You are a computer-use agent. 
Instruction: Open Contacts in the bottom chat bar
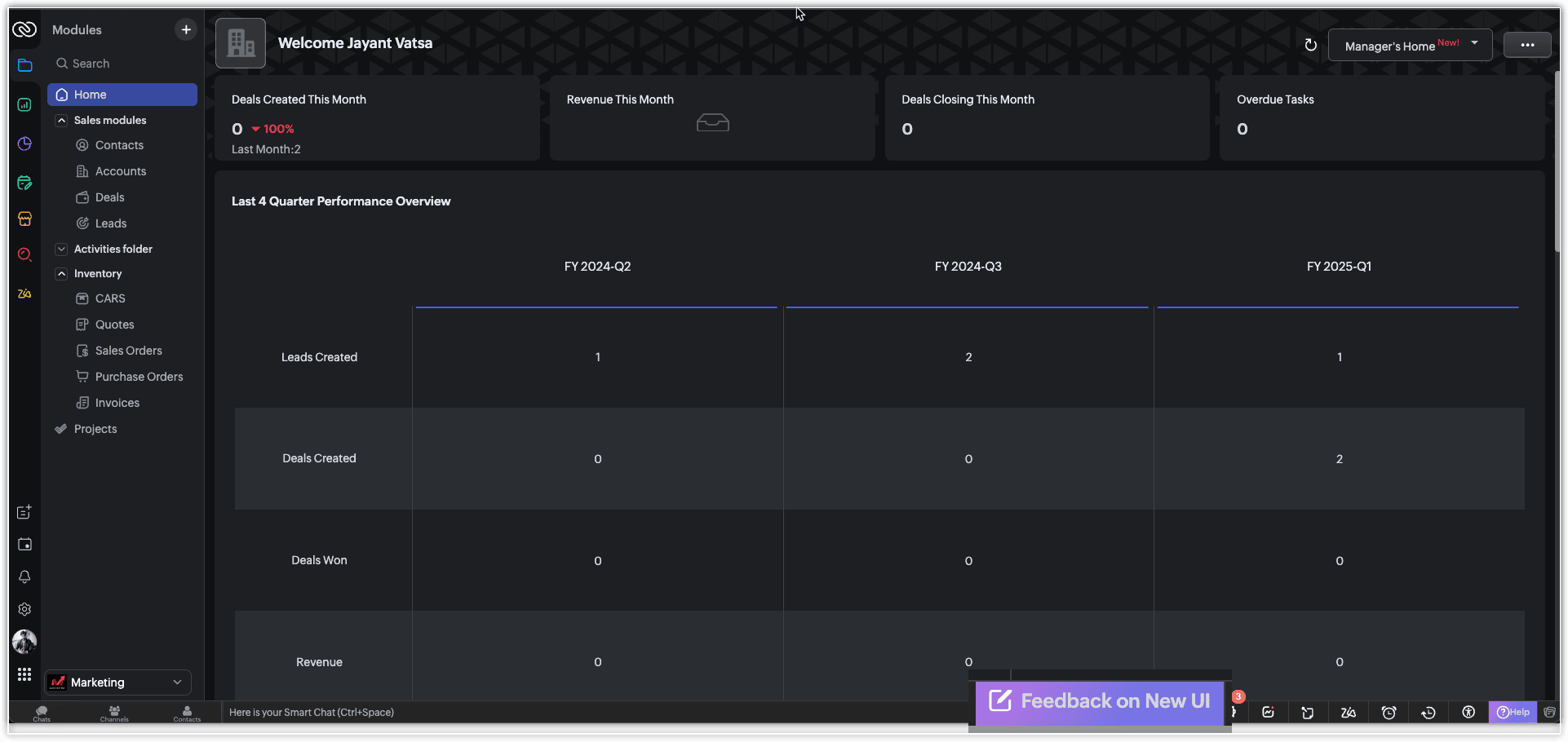click(x=187, y=713)
